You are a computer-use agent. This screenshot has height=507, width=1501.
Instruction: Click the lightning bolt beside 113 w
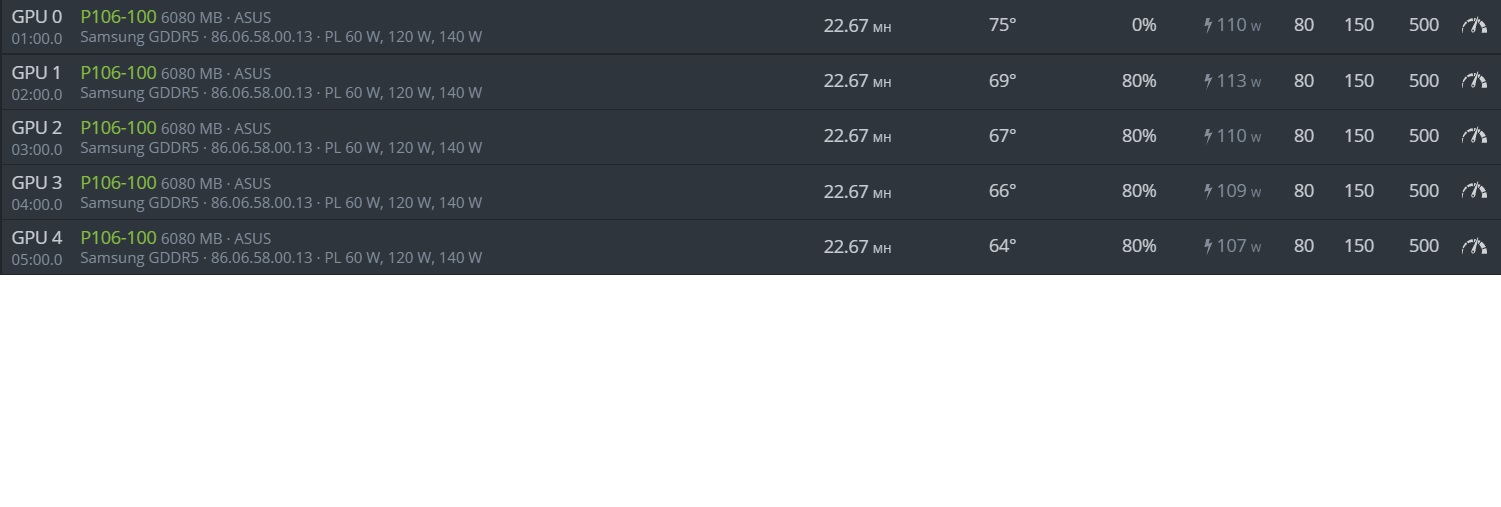(x=1208, y=81)
